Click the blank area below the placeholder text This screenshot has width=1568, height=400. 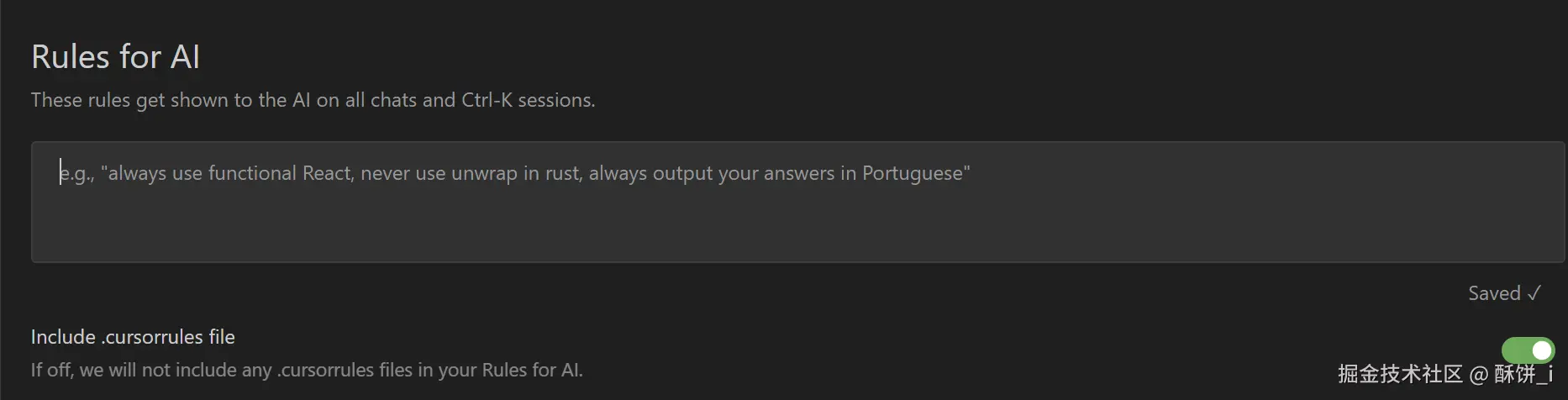(798, 227)
